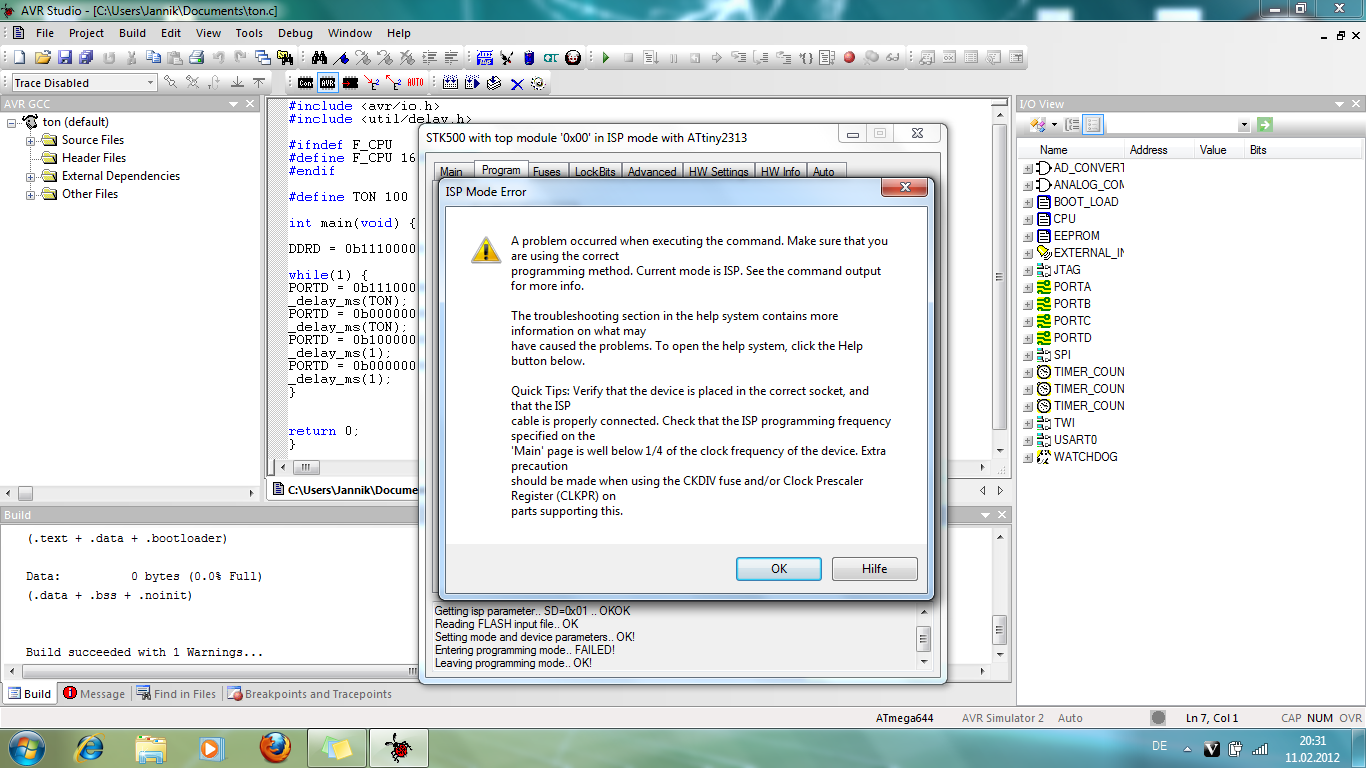Open the 'Breakpoints and Tracepoints' tab
Image resolution: width=1366 pixels, height=768 pixels.
(309, 694)
